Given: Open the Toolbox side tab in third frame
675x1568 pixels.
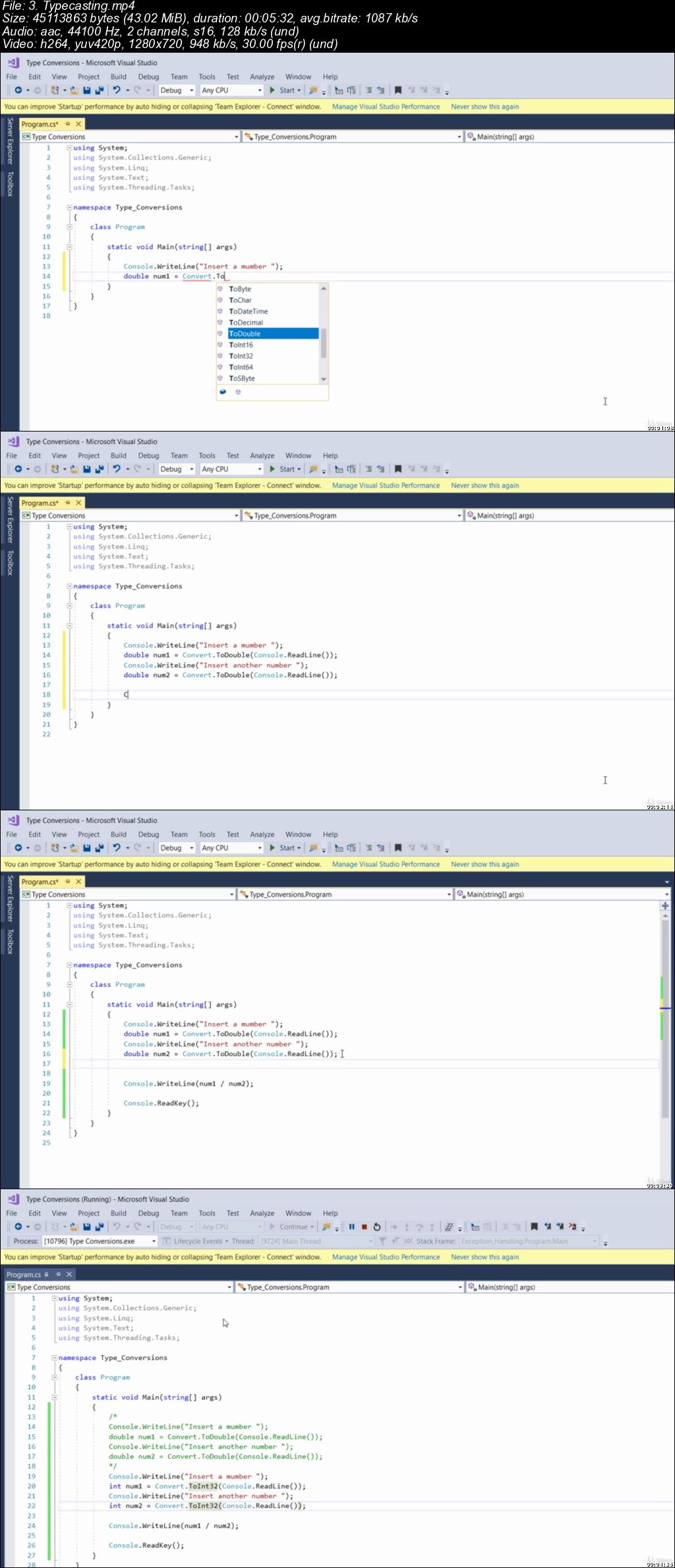Looking at the screenshot, I should point(10,941).
